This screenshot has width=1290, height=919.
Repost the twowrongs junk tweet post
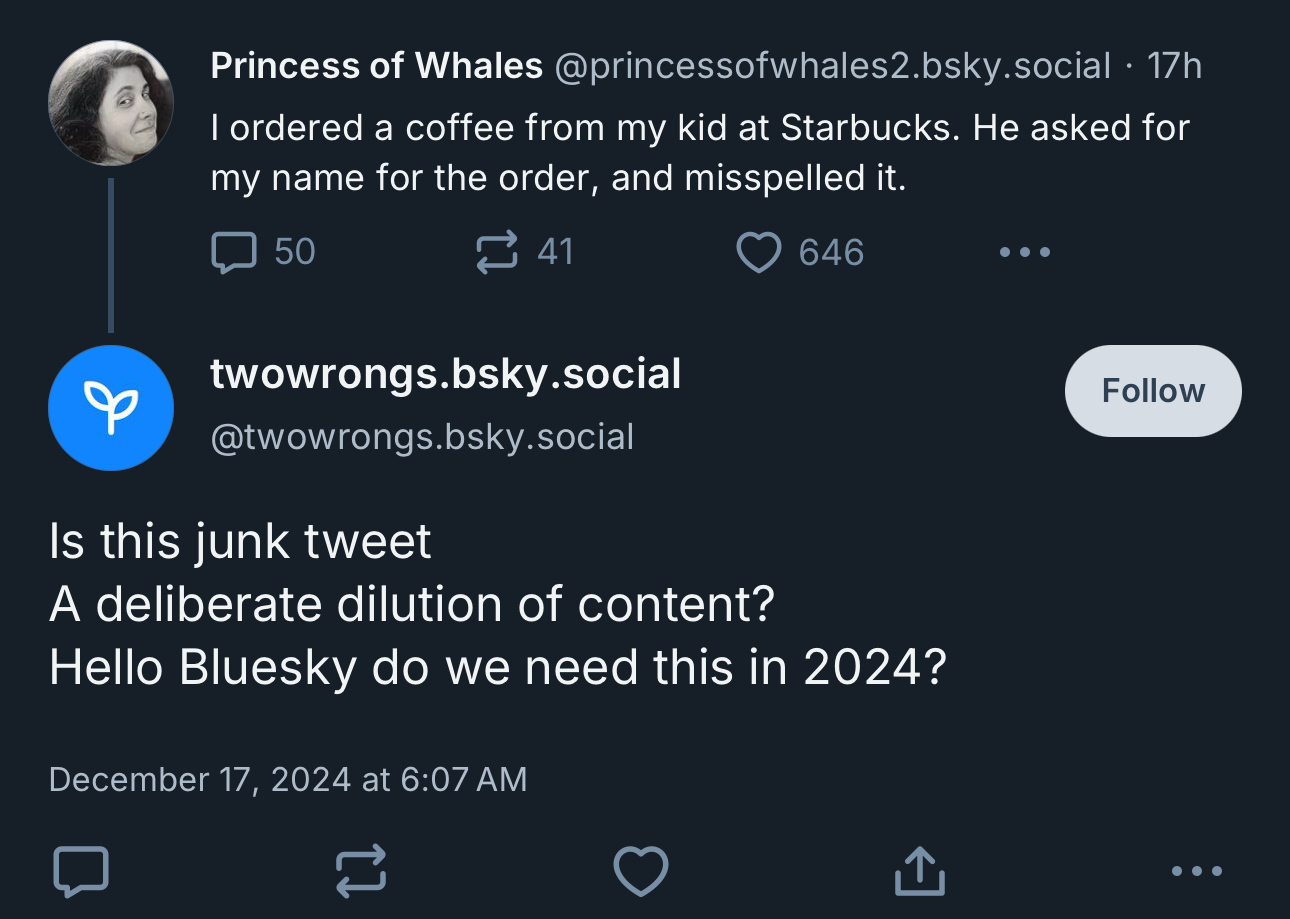(x=360, y=871)
